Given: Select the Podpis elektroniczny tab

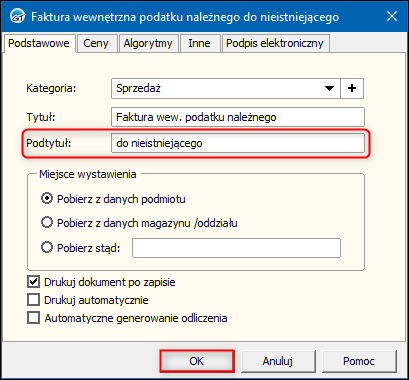Looking at the screenshot, I should pos(275,43).
